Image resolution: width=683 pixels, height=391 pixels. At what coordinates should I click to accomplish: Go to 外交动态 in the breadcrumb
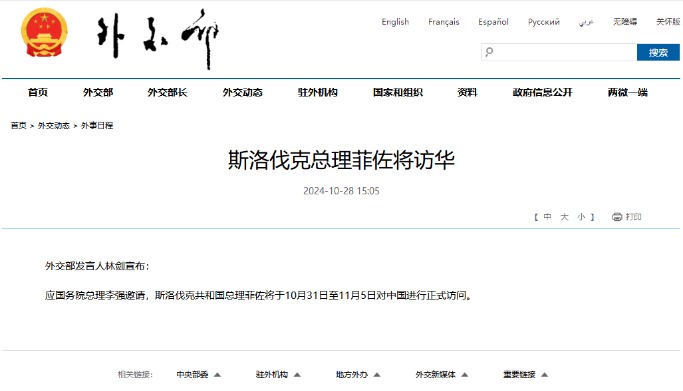[x=54, y=125]
